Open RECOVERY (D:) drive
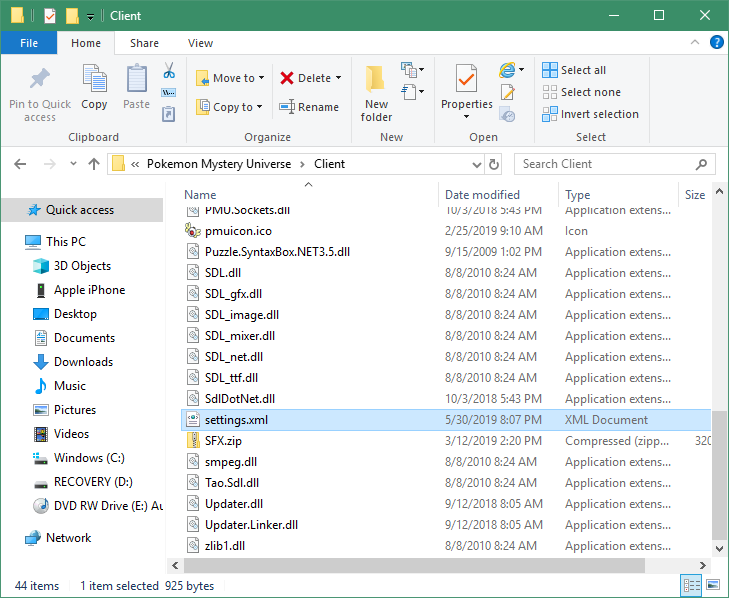729x598 pixels. [93, 482]
